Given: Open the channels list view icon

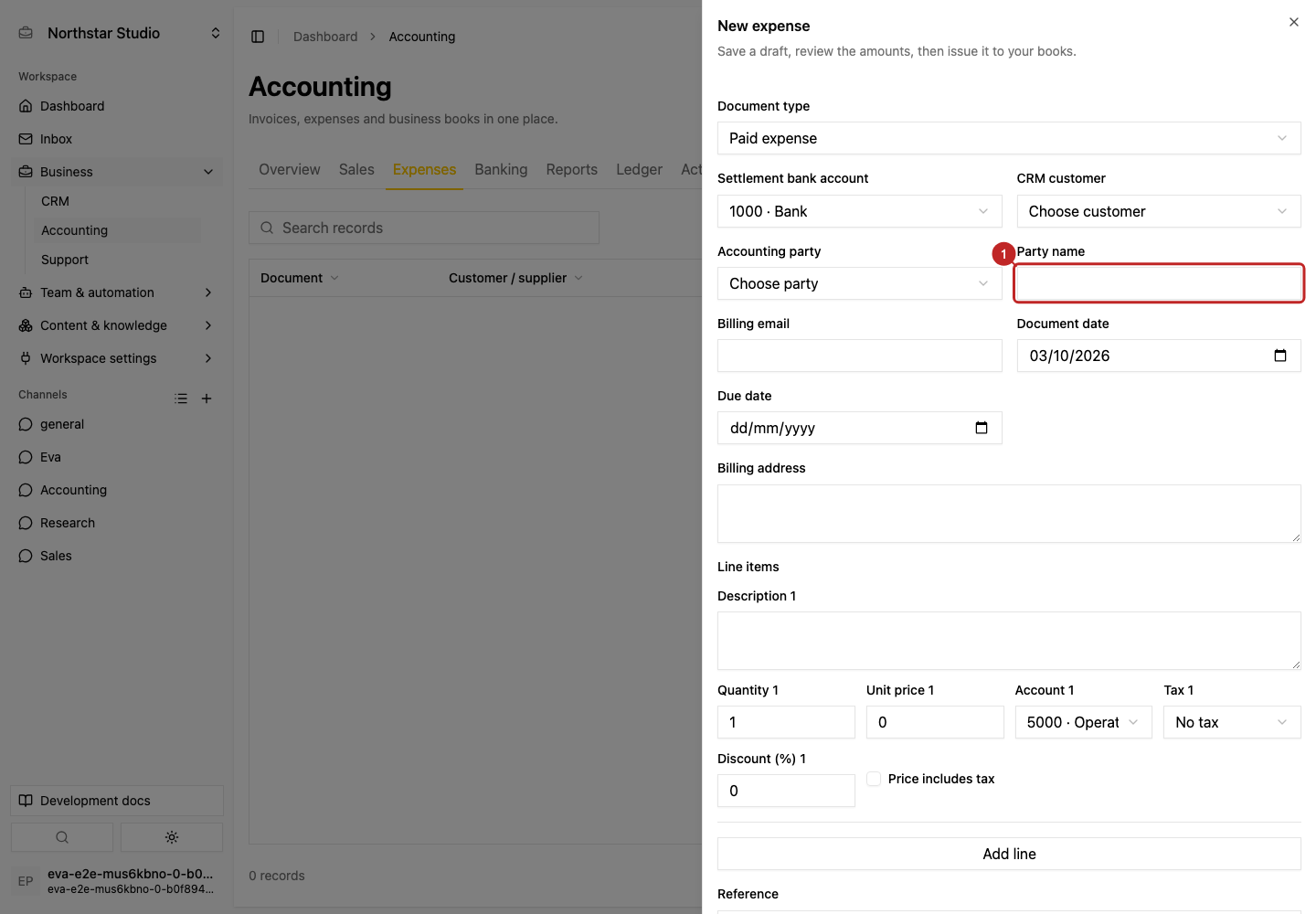Looking at the screenshot, I should [181, 399].
